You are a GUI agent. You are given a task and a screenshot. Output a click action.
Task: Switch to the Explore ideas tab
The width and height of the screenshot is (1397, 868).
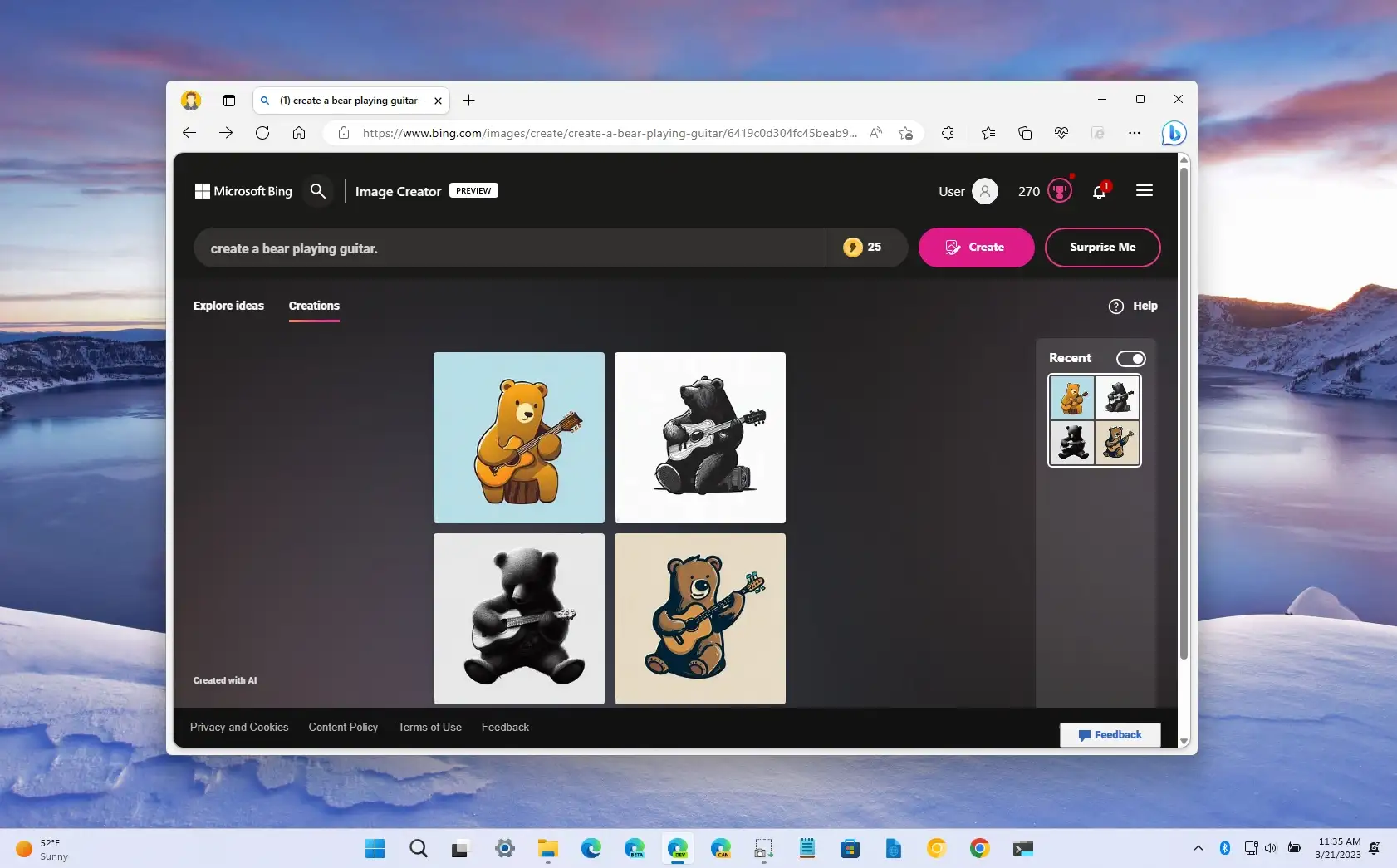(228, 306)
